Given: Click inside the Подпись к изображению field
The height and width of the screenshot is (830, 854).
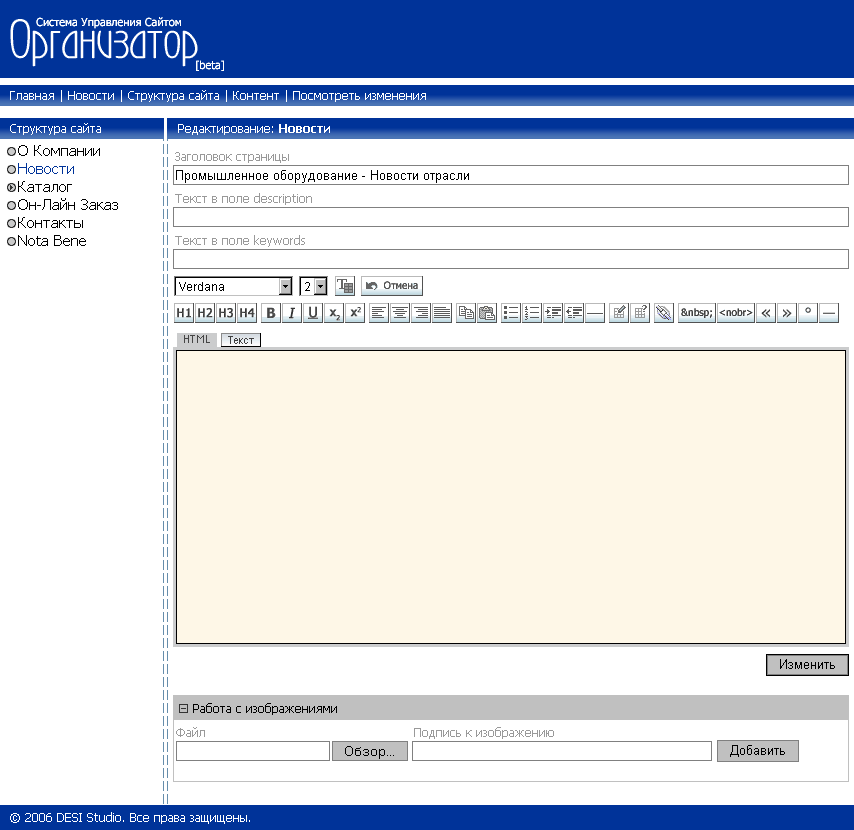Looking at the screenshot, I should [560, 751].
